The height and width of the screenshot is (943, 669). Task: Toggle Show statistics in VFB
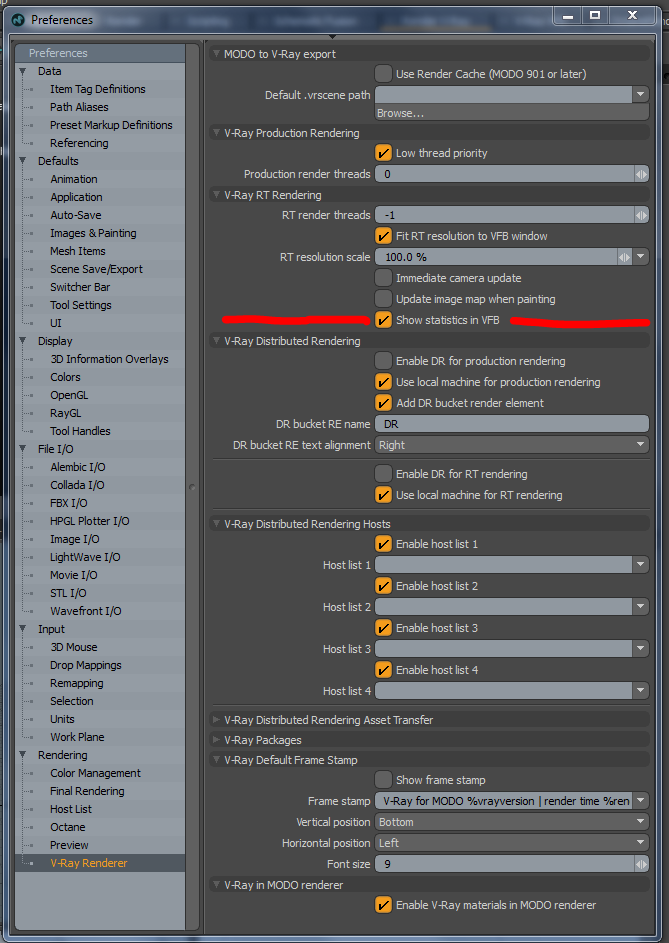(383, 320)
